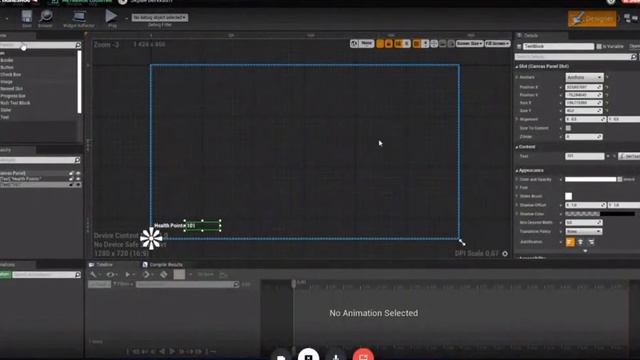The width and height of the screenshot is (640, 360).
Task: Select Image widget in palette
Action: point(7,82)
